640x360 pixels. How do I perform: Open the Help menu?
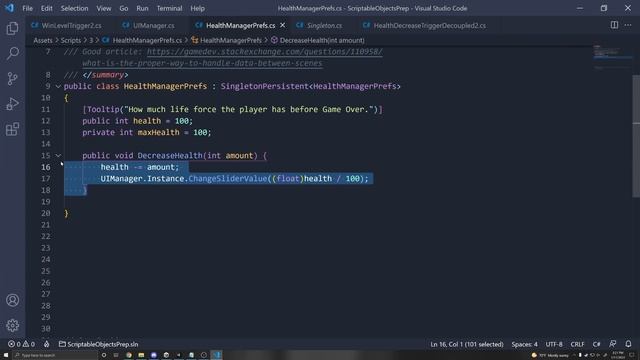(x=198, y=8)
